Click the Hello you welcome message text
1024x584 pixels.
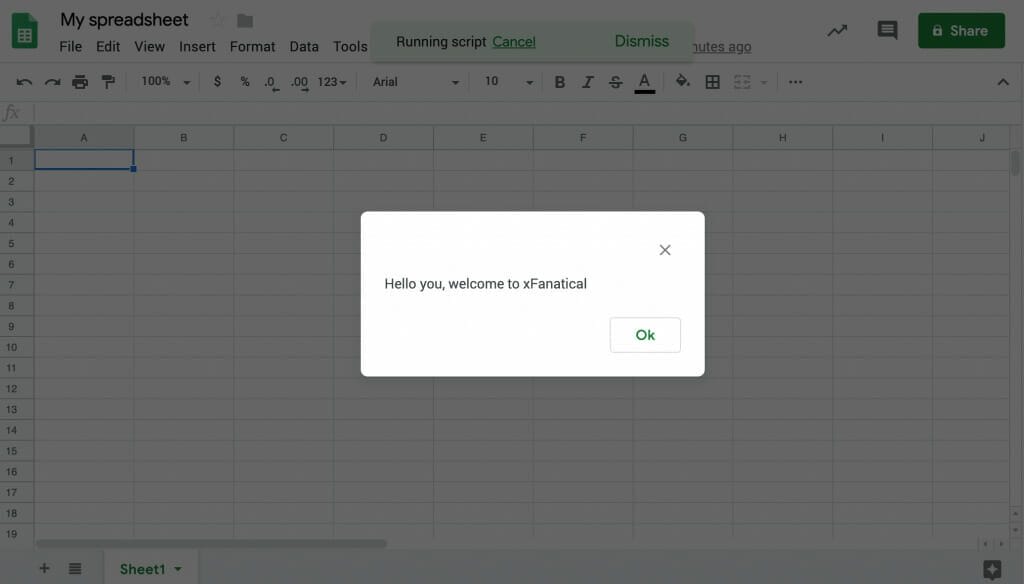tap(485, 284)
